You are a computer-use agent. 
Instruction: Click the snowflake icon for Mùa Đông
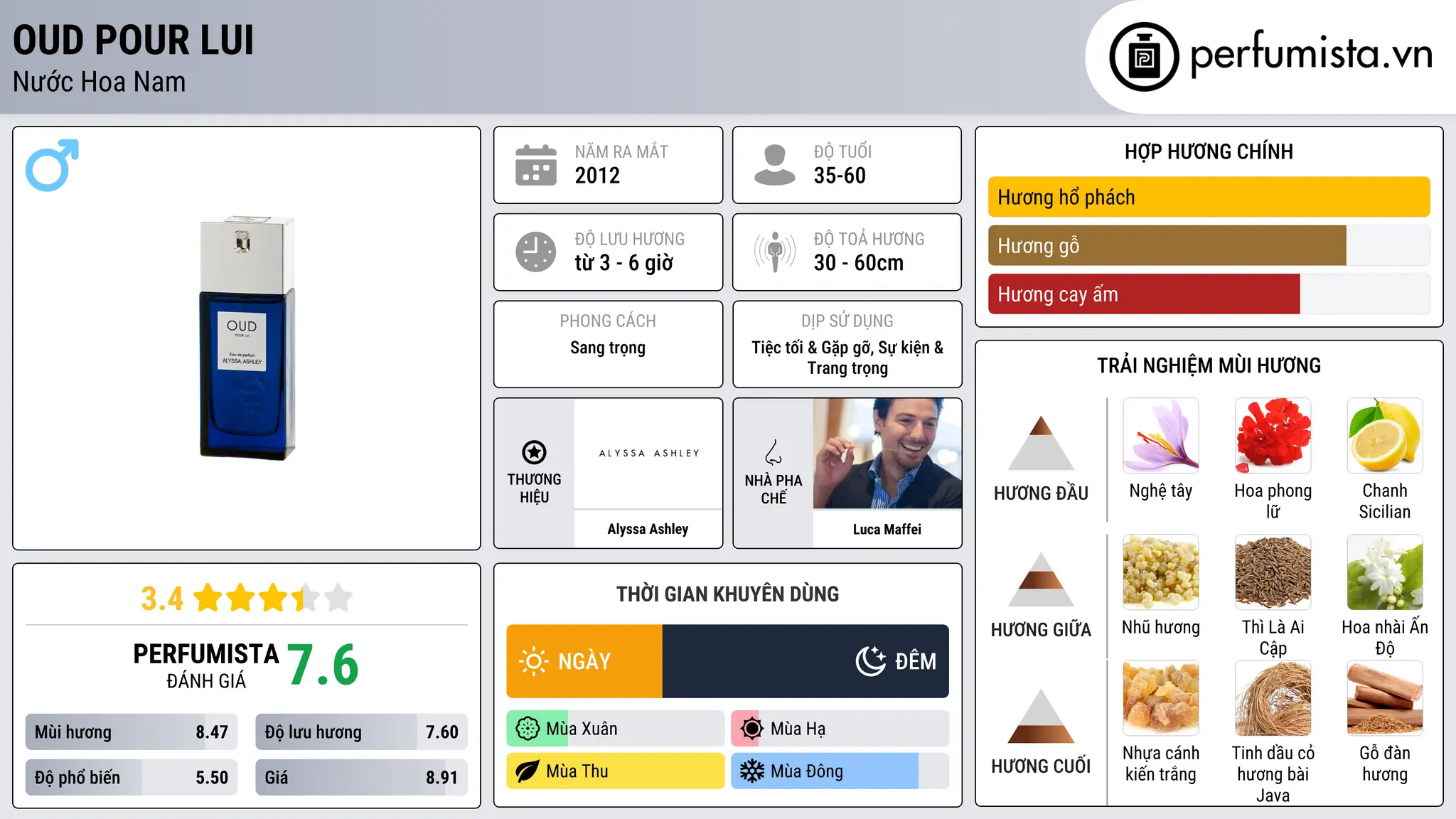click(751, 771)
